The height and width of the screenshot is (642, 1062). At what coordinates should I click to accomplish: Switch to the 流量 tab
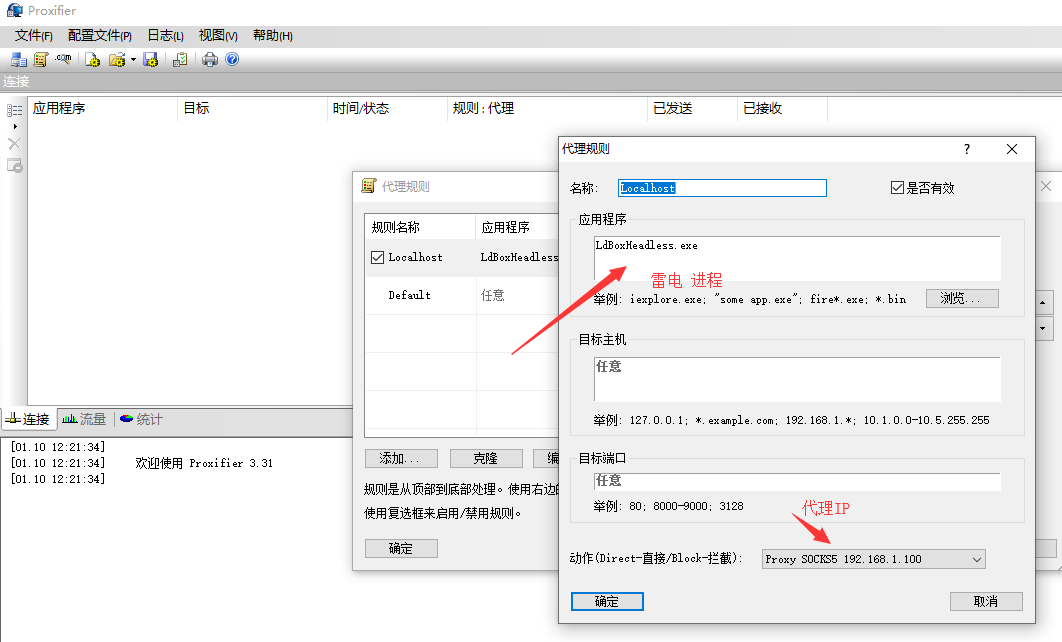tap(85, 419)
